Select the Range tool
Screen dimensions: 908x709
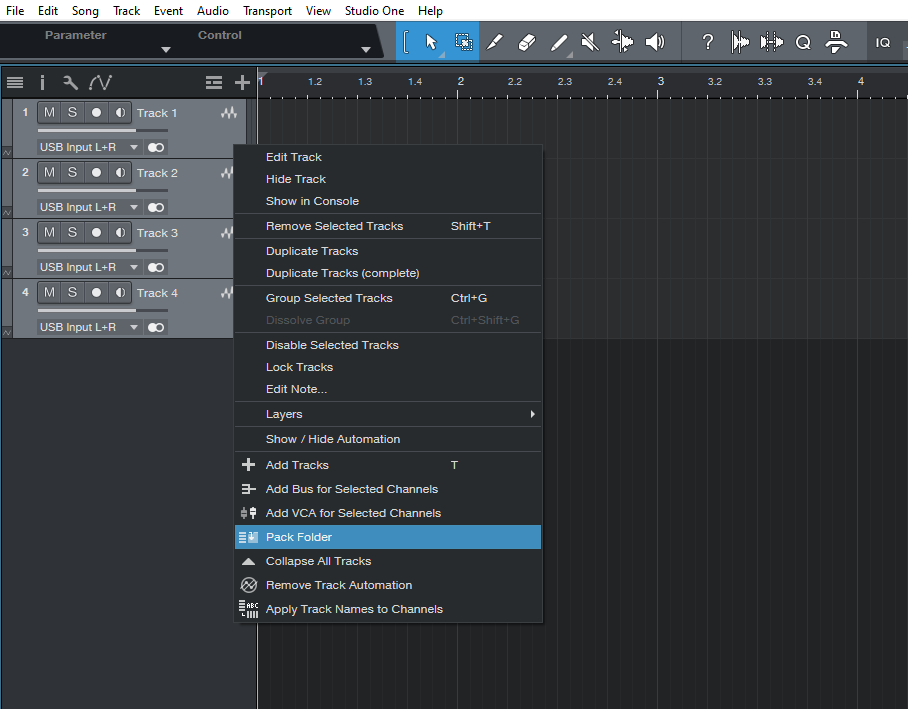[x=463, y=42]
